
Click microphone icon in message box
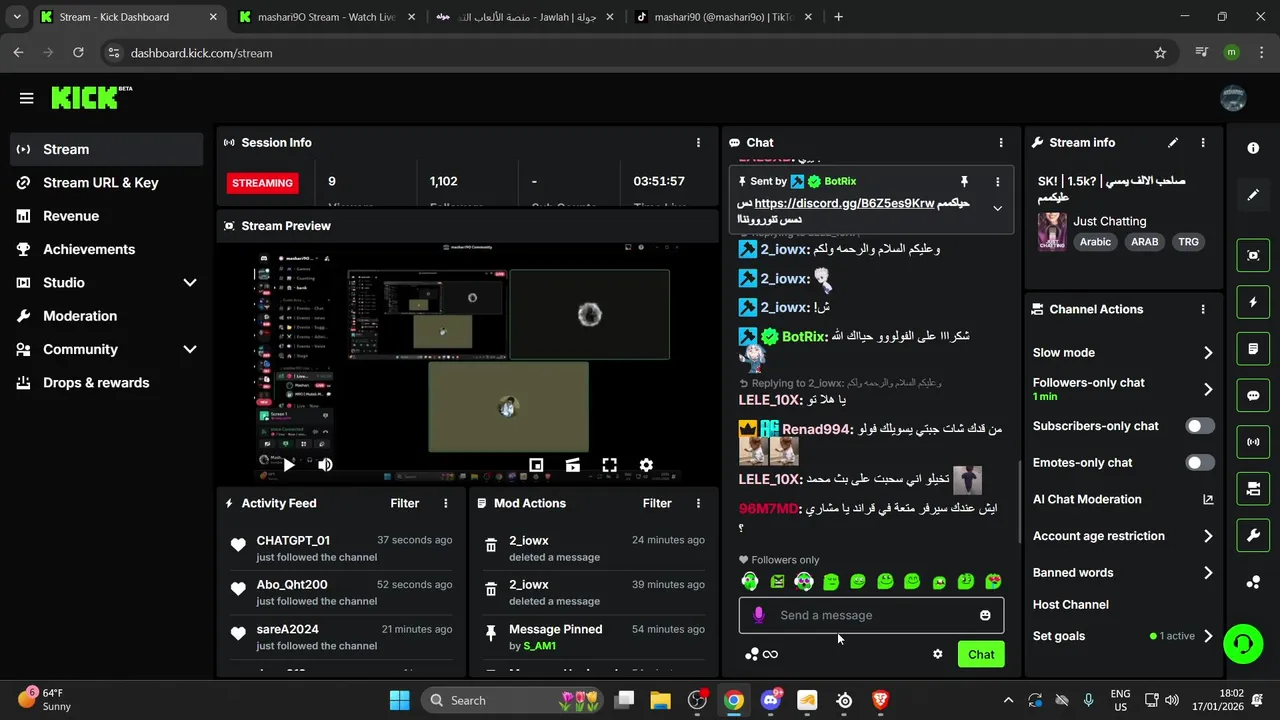(x=759, y=615)
